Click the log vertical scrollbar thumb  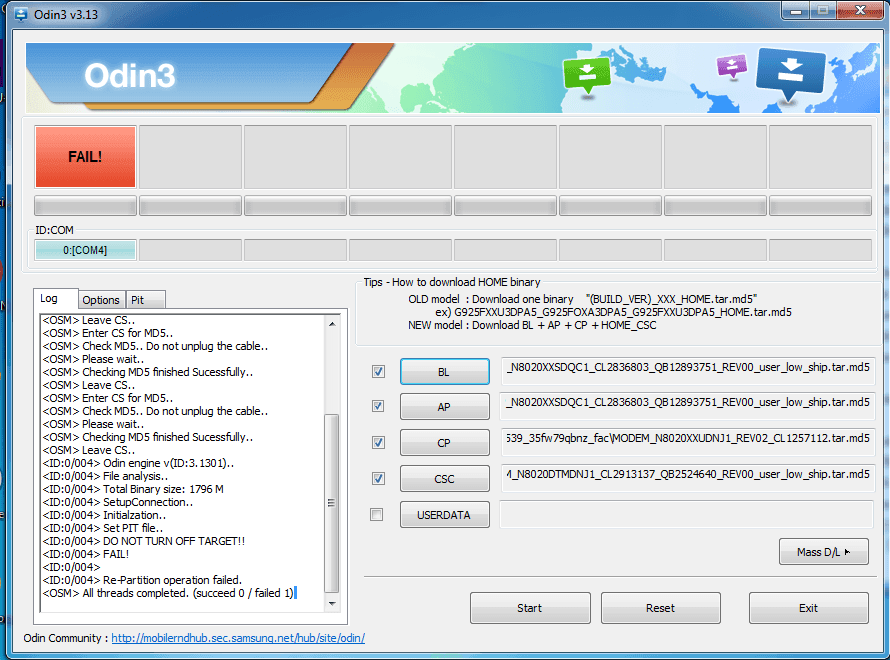tap(331, 503)
